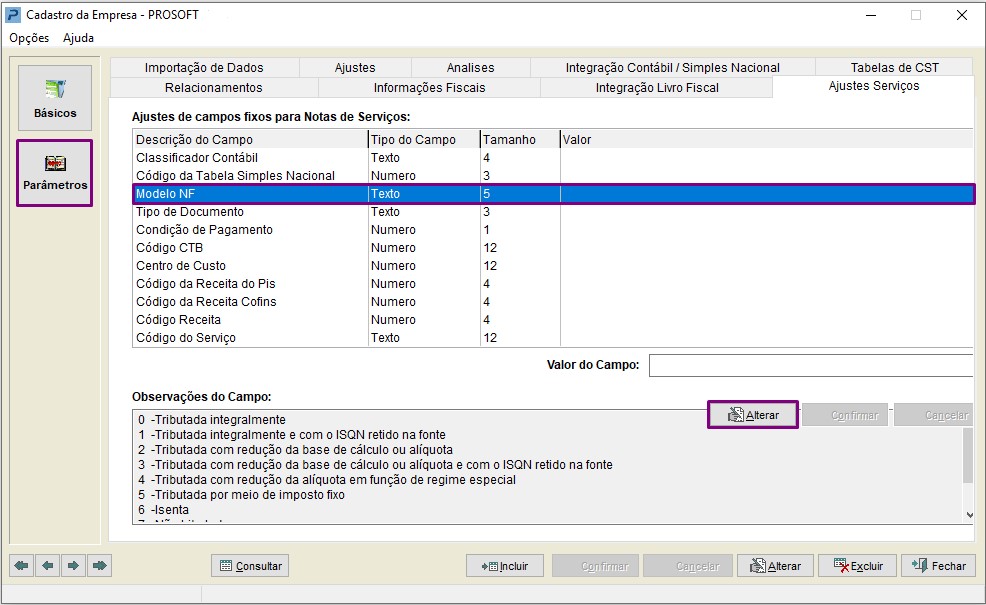
Task: Open the Opções menu
Action: point(29,38)
